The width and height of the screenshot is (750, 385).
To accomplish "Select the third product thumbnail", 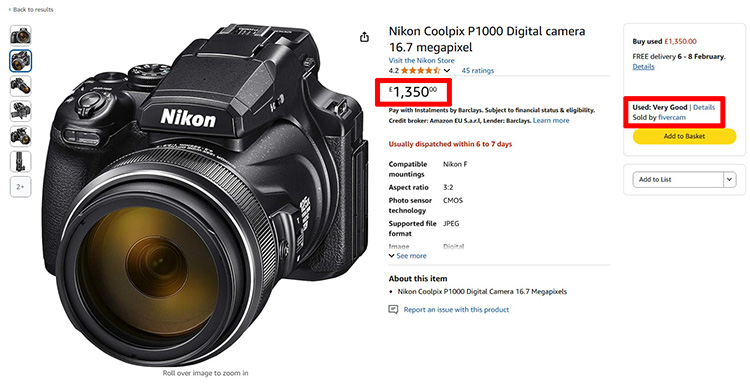I will pos(21,86).
